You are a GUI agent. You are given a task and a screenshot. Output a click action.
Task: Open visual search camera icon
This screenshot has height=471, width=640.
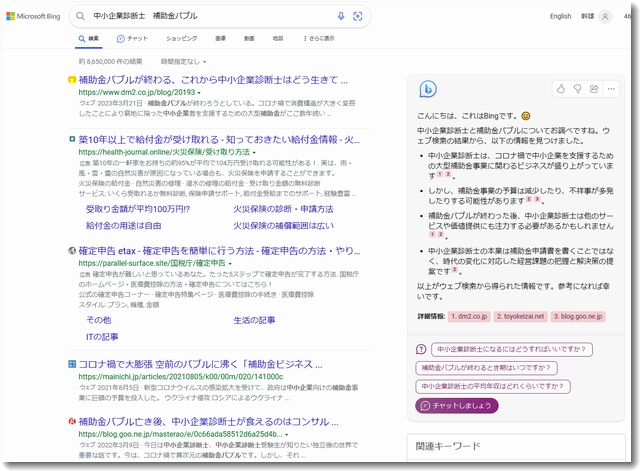pos(358,16)
